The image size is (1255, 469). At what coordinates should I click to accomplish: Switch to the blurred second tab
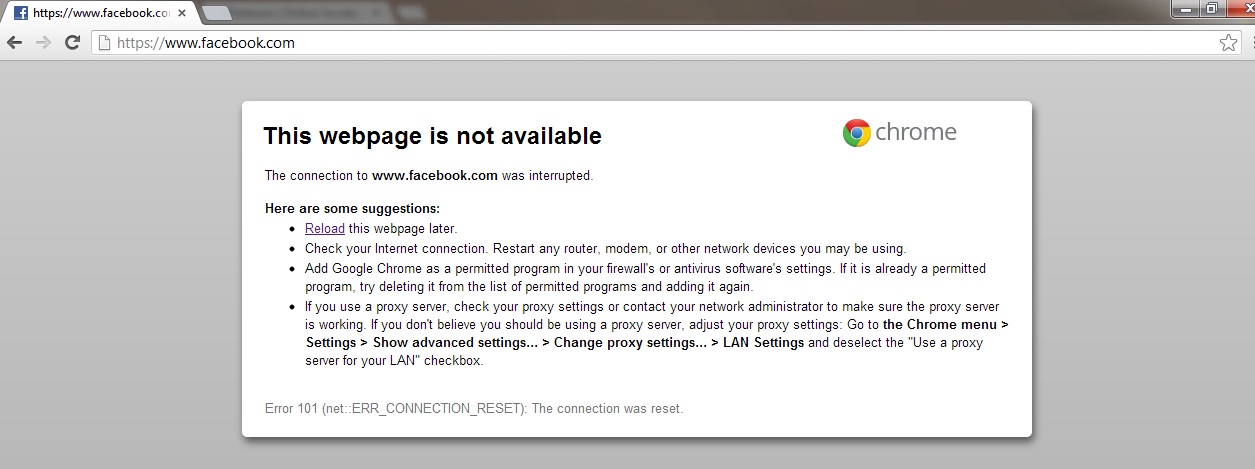pos(293,13)
